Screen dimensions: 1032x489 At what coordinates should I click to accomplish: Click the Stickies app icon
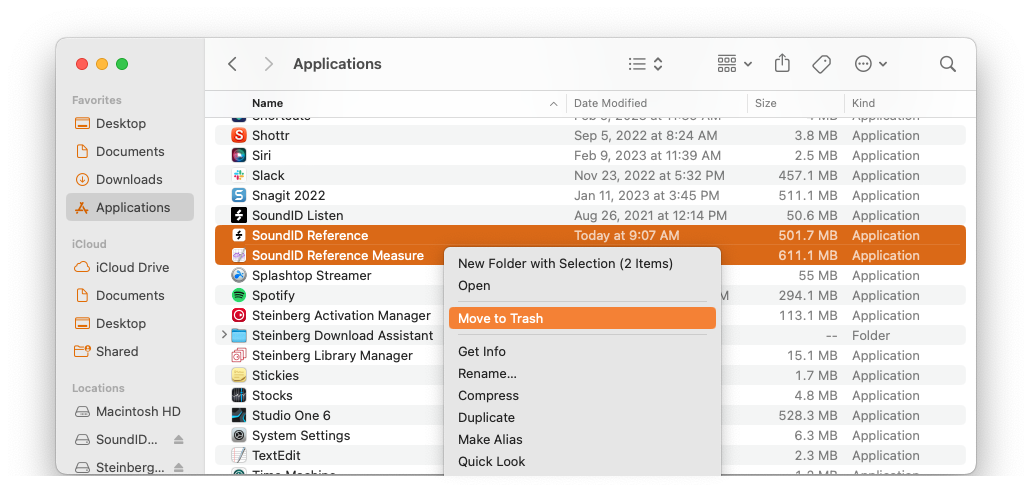[239, 375]
